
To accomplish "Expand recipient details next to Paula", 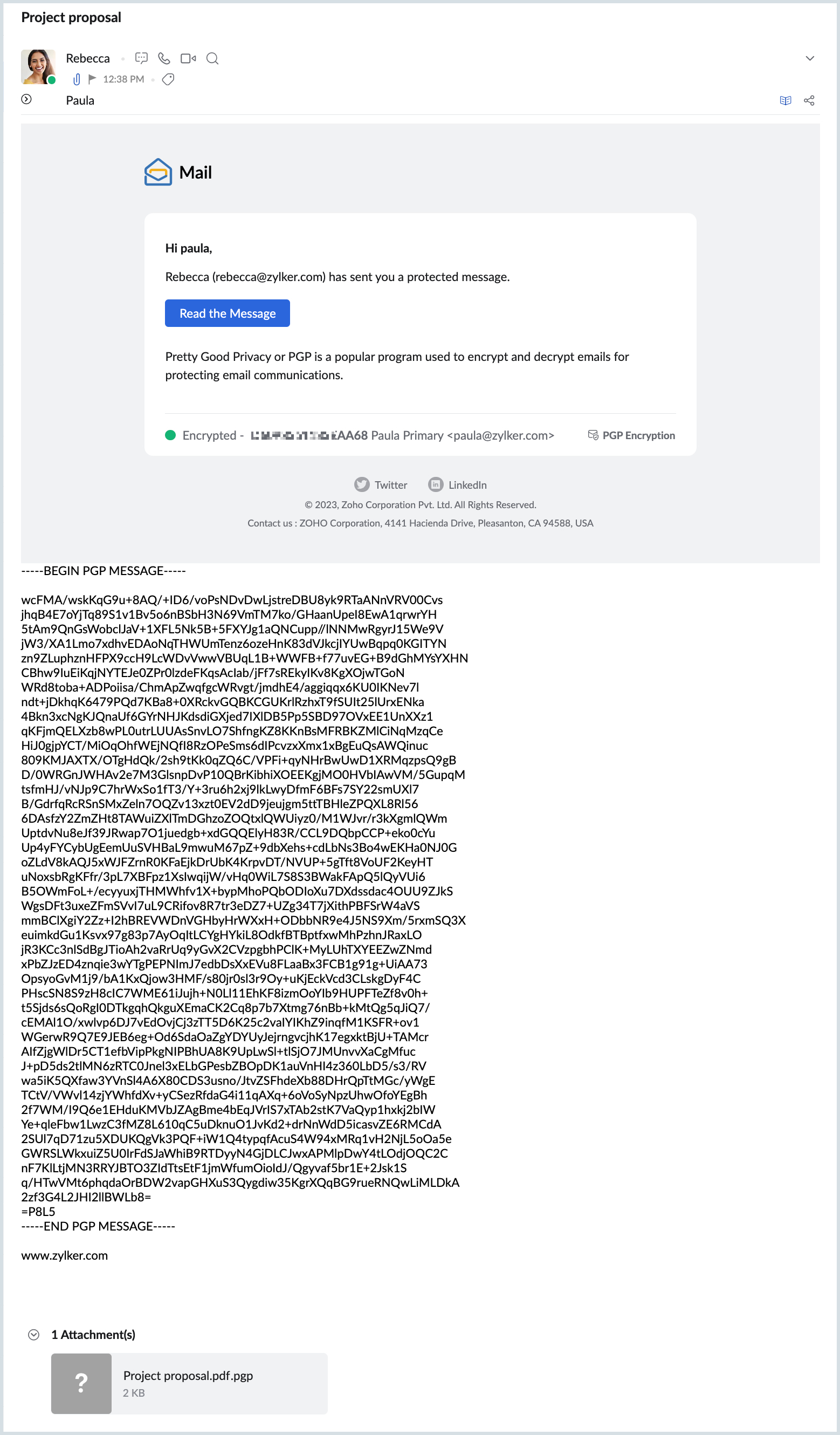I will click(27, 100).
